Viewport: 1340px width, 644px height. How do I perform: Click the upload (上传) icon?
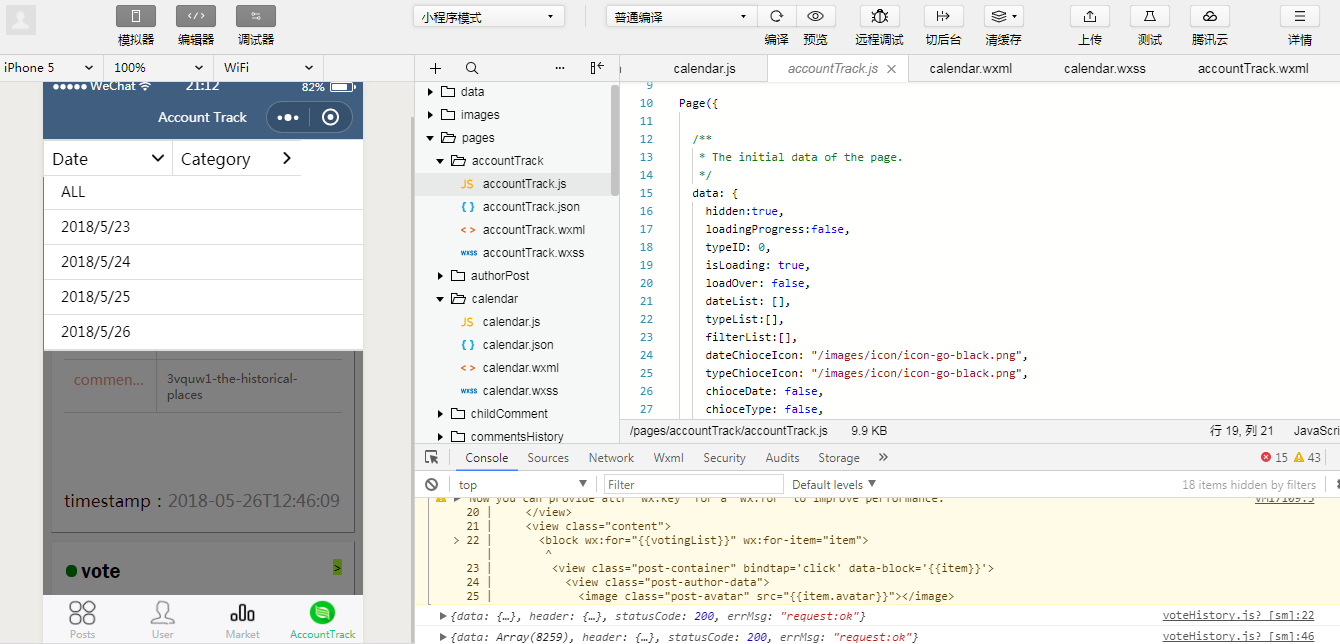[1090, 16]
